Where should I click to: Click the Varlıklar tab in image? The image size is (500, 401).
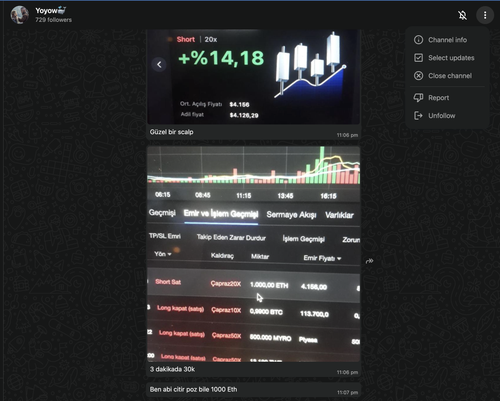coord(339,215)
